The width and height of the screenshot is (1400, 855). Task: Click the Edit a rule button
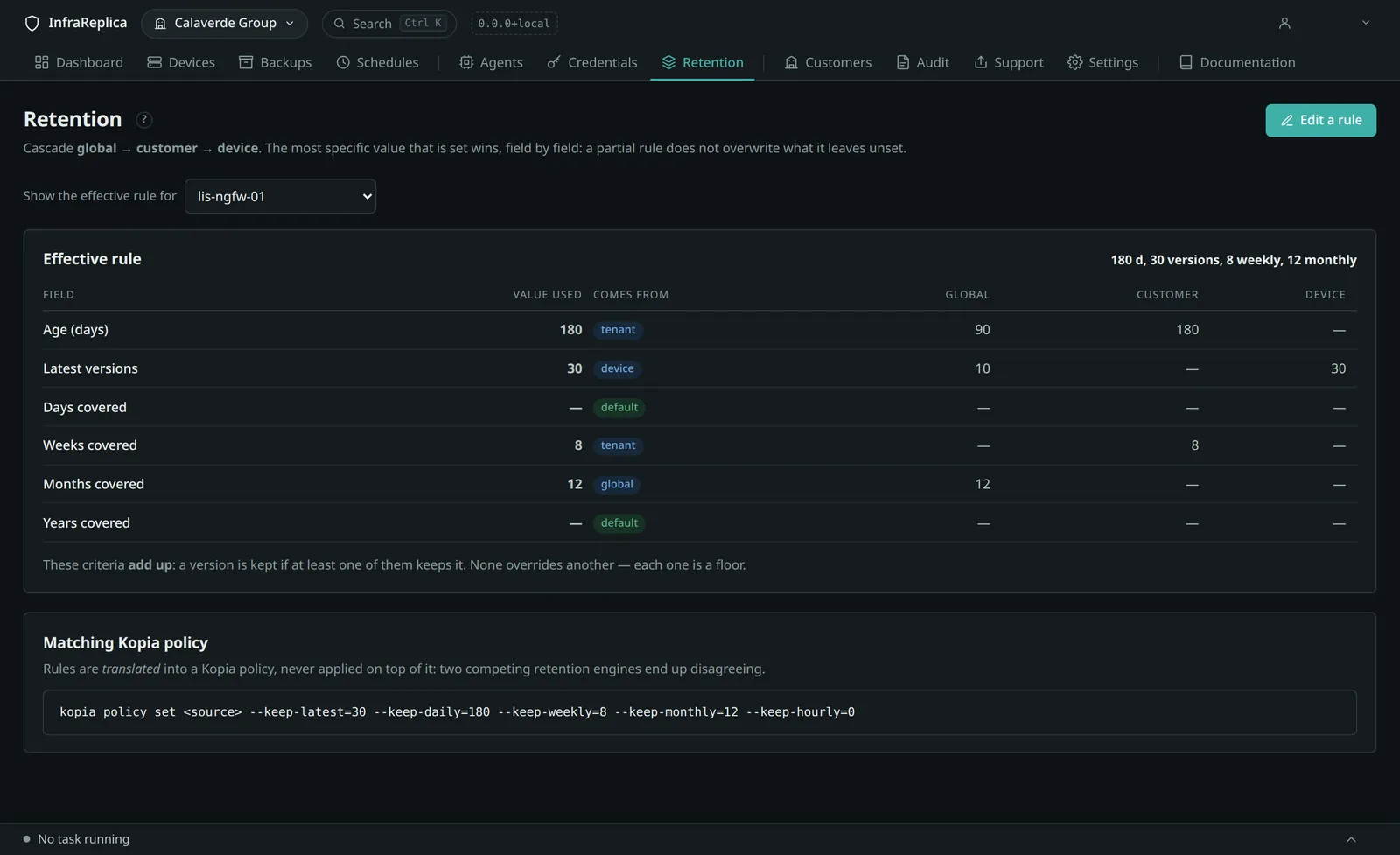(1320, 121)
